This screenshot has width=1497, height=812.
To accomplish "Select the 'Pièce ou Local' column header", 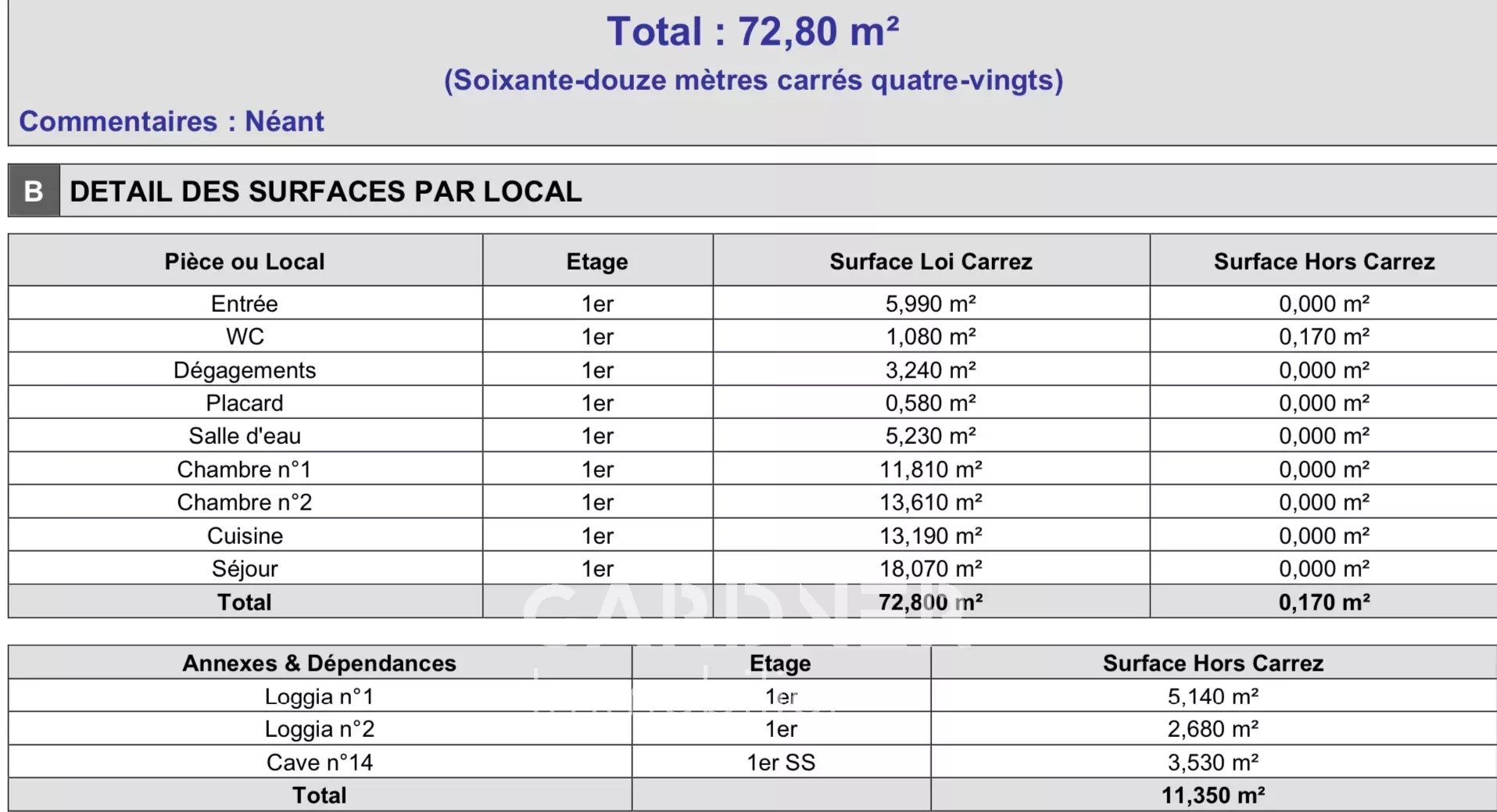I will [244, 261].
